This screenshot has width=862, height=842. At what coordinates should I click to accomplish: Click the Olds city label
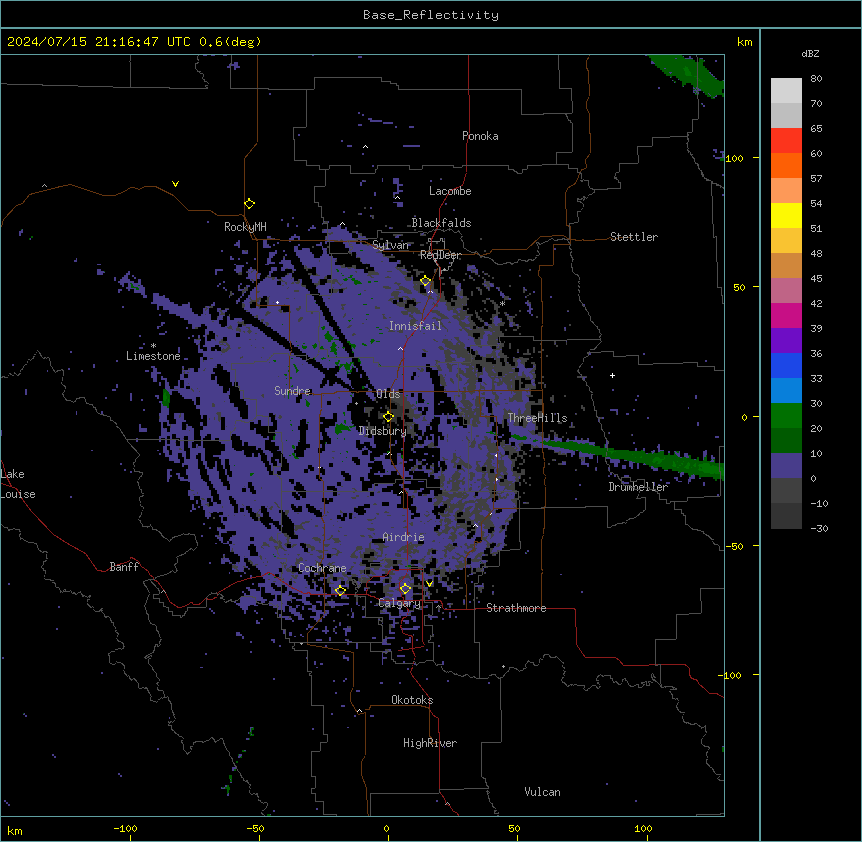(x=388, y=394)
